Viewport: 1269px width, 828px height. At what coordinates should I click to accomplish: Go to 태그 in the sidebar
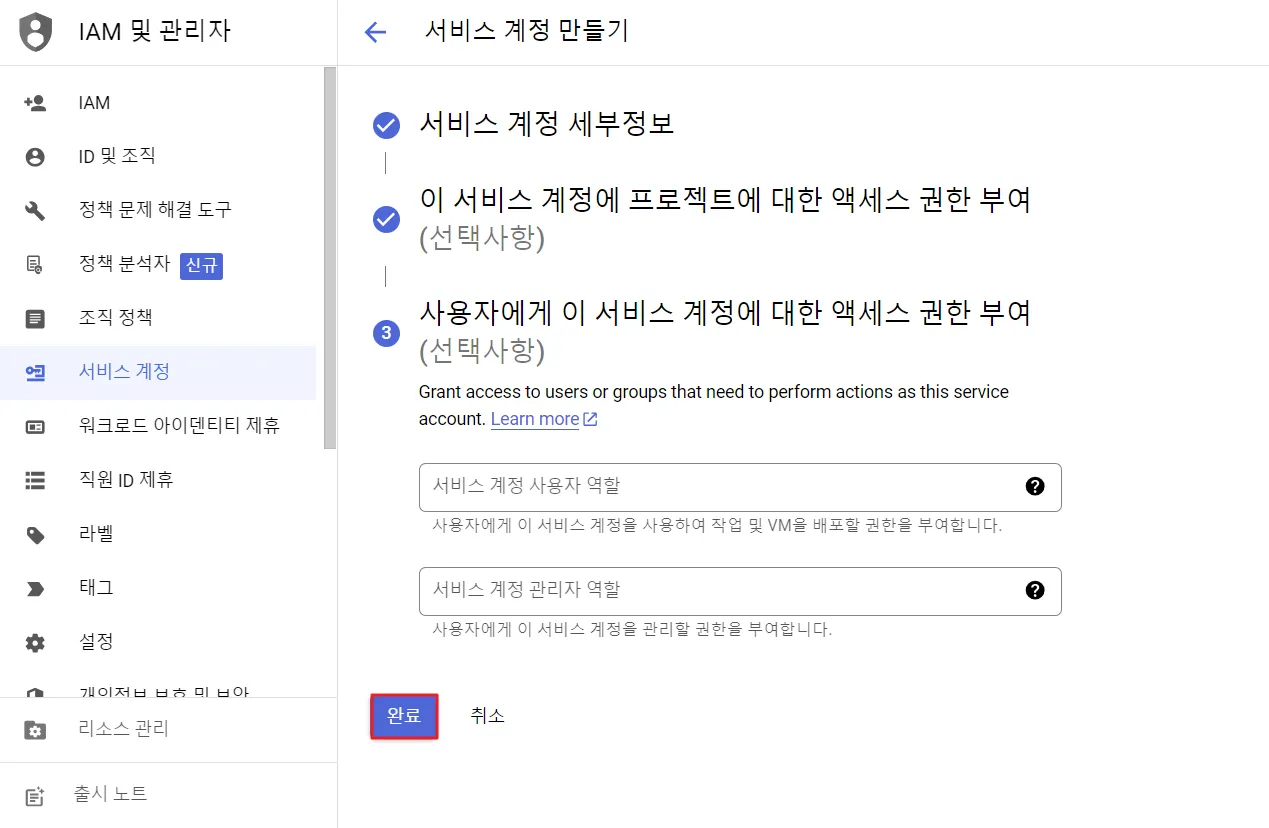click(96, 588)
